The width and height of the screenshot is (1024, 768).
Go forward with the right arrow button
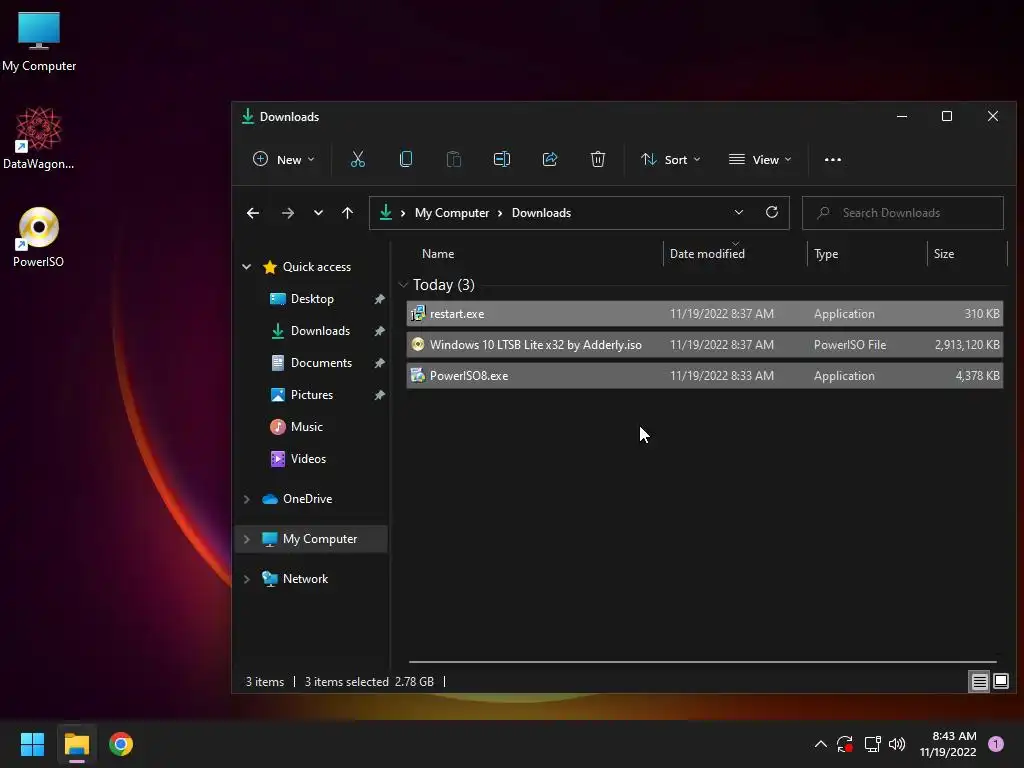[287, 213]
